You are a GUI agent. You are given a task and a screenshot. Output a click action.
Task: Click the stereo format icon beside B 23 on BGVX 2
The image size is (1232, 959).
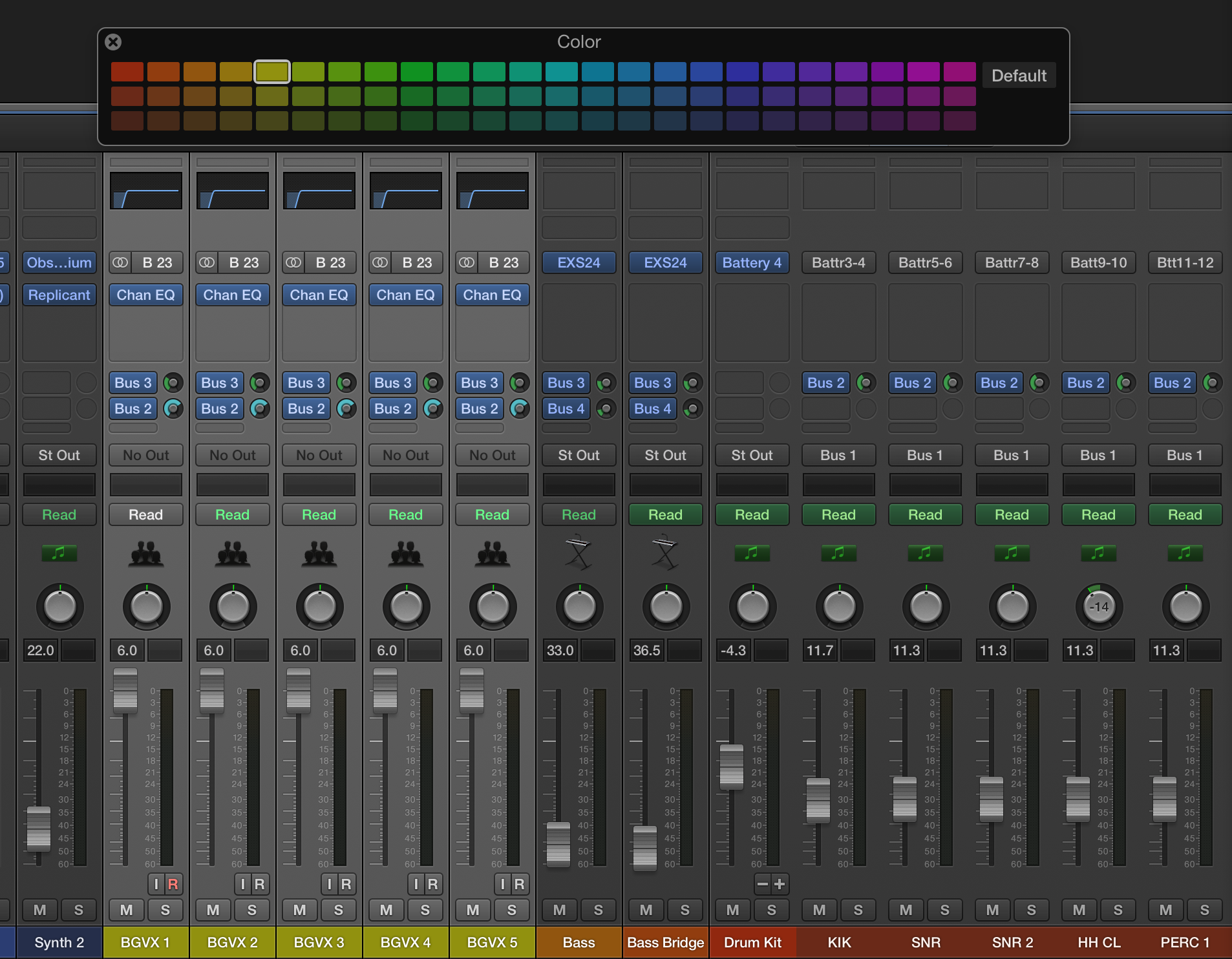tap(207, 262)
